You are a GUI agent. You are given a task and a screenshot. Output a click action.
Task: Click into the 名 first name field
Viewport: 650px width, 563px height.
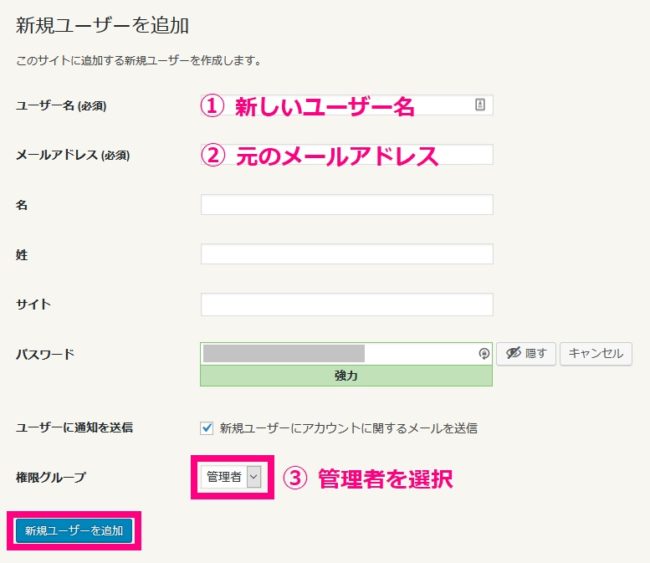[x=347, y=204]
